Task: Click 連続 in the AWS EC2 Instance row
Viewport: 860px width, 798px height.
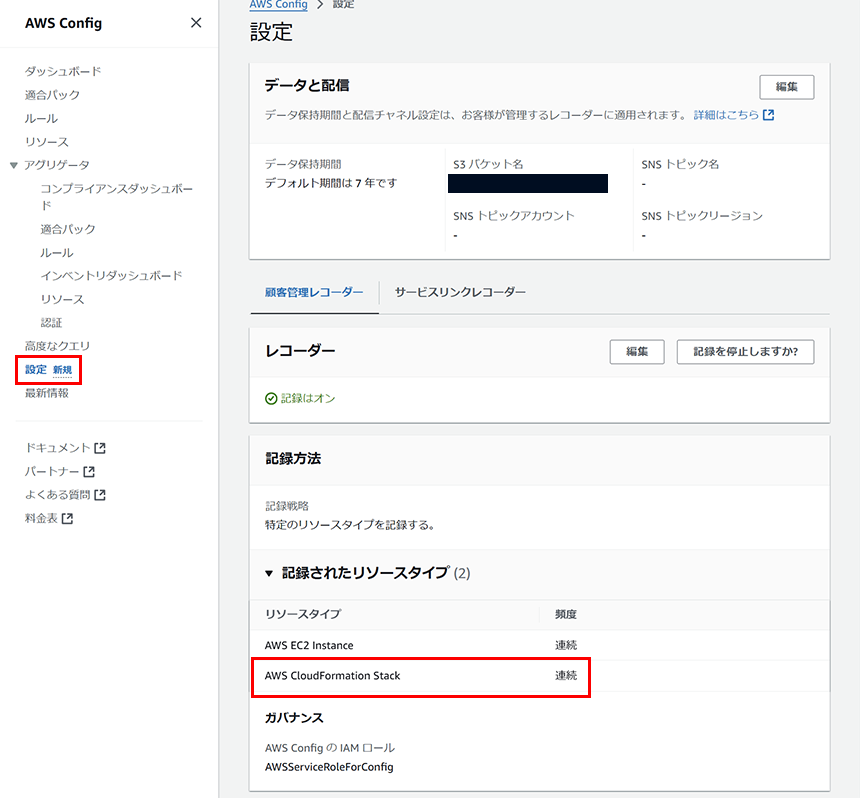Action: [565, 646]
